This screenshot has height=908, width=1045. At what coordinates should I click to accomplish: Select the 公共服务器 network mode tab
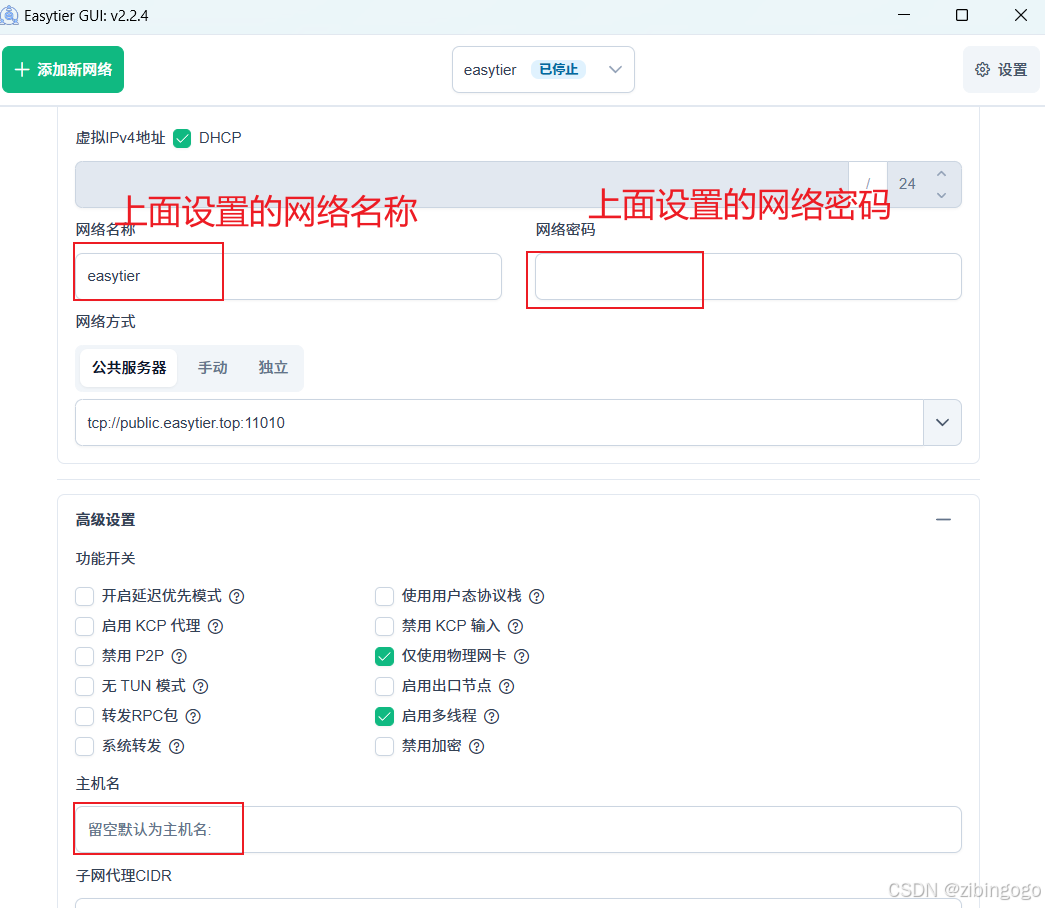tap(129, 367)
